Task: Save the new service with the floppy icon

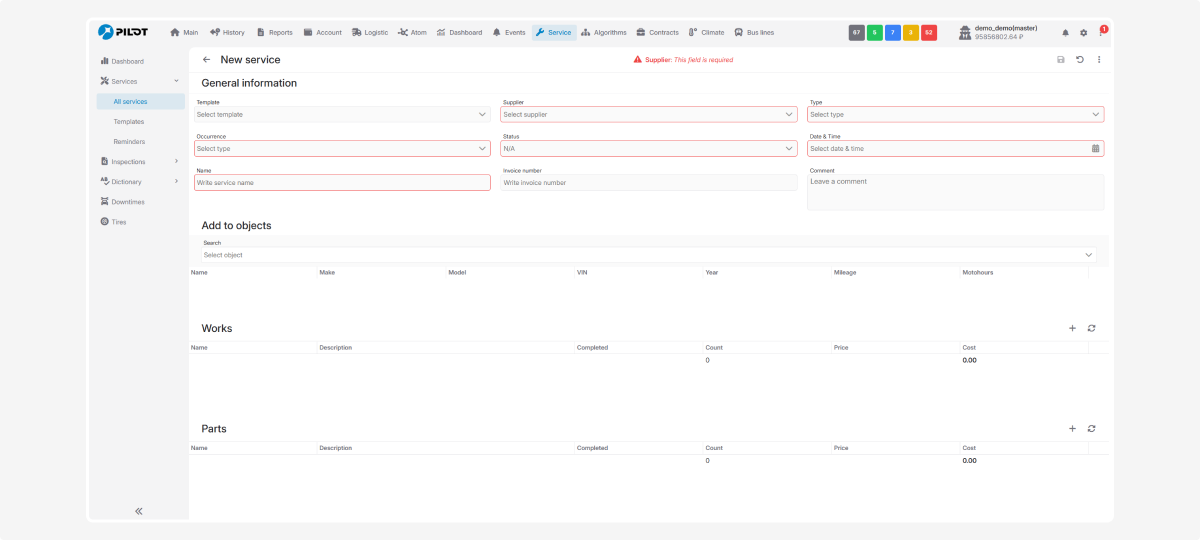Action: click(x=1061, y=60)
